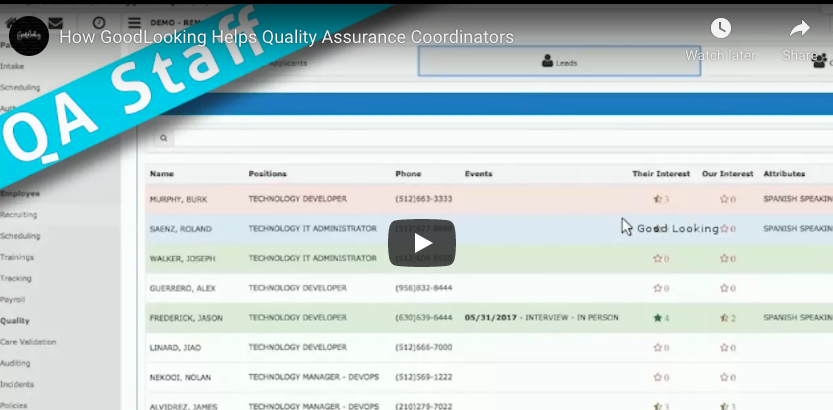Open Care Validation in the sidebar
This screenshot has height=410, width=833.
click(x=28, y=342)
